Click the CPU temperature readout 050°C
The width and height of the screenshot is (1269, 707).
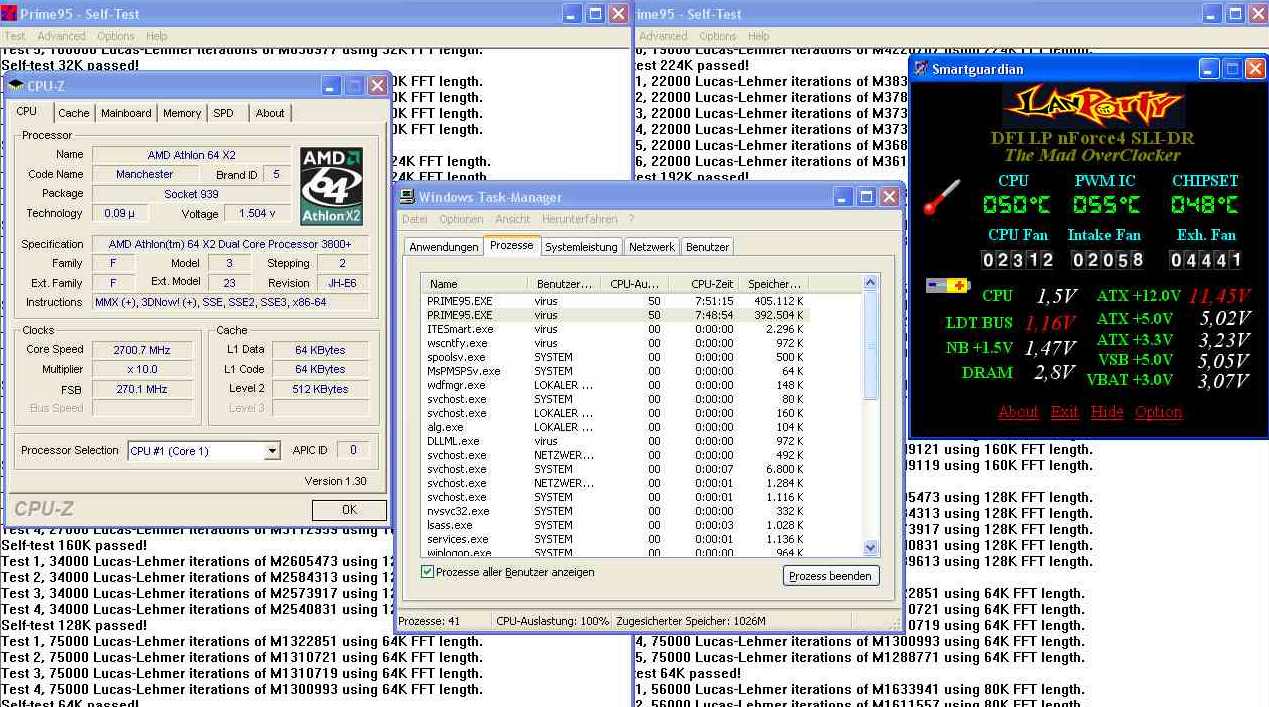(1016, 205)
